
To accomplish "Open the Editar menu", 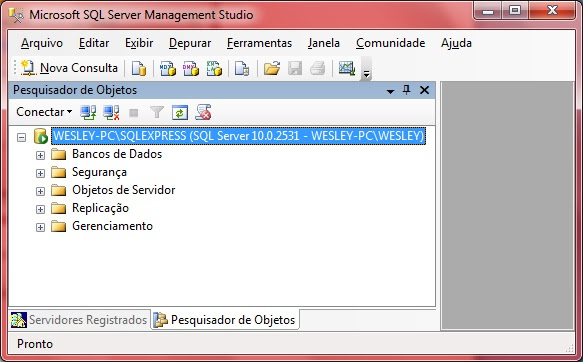I will [x=94, y=43].
